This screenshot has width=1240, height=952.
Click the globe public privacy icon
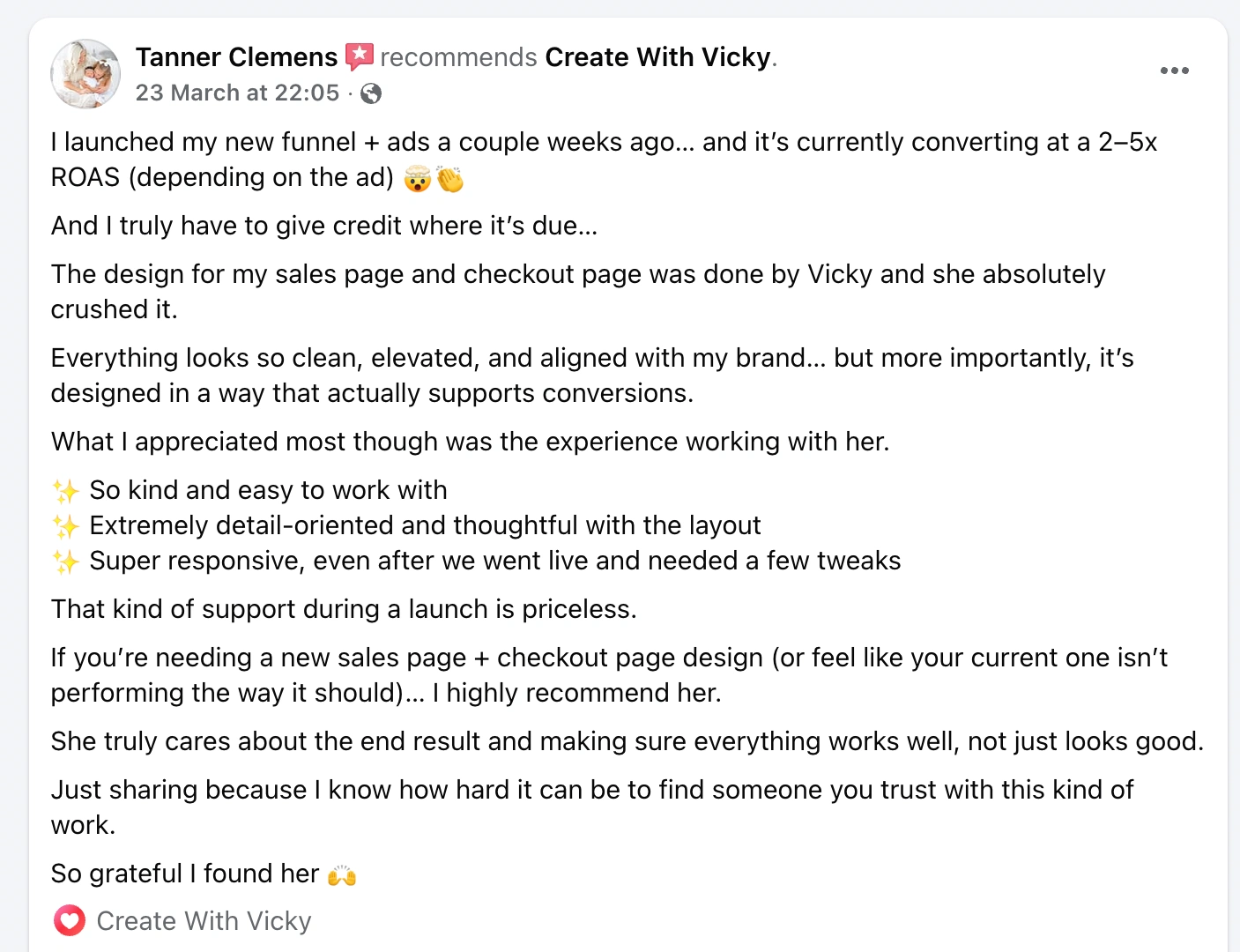click(x=371, y=93)
